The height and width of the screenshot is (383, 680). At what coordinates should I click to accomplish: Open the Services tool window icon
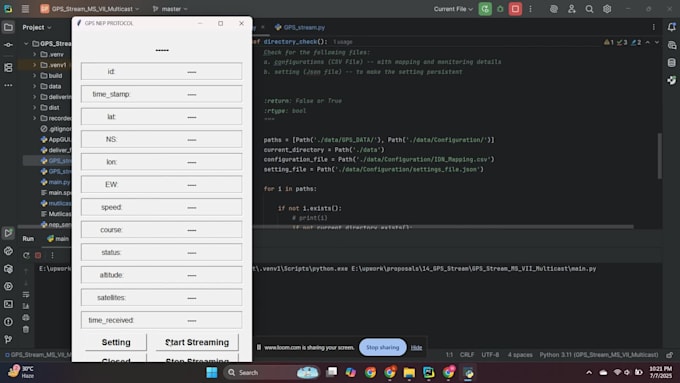[8, 286]
